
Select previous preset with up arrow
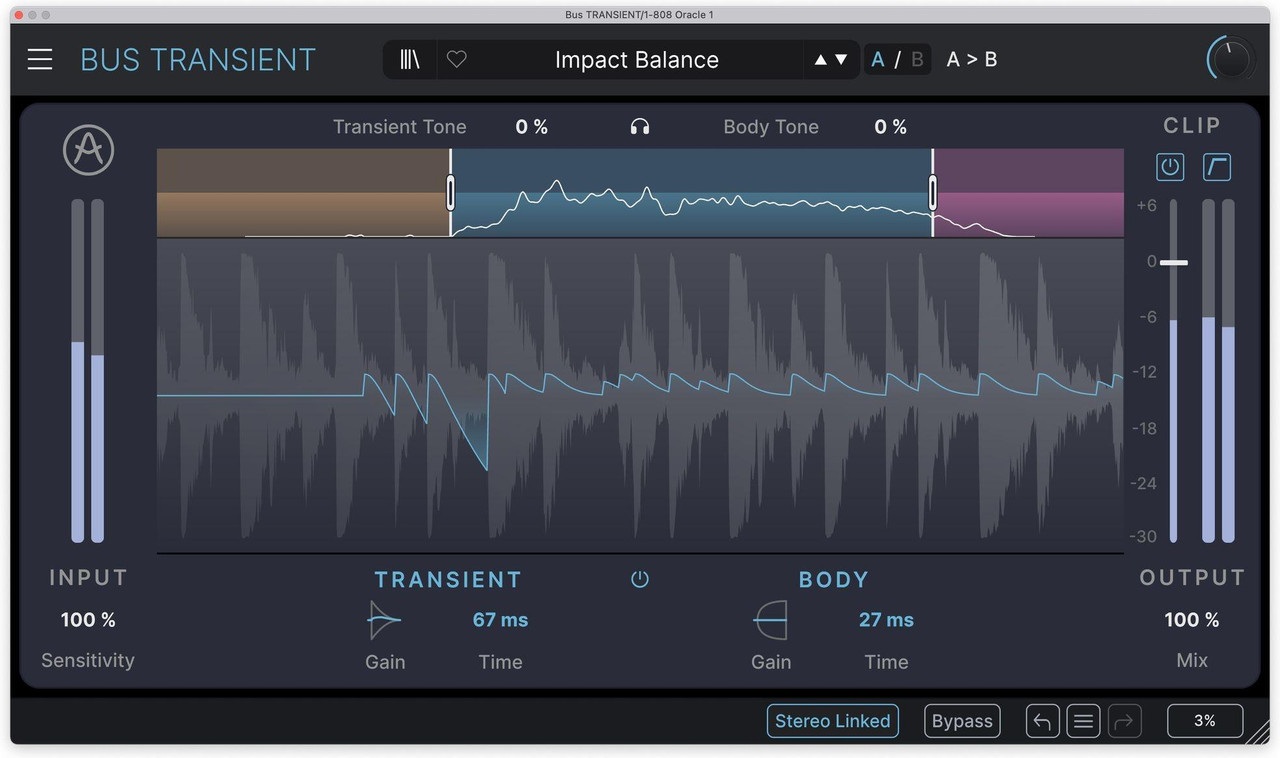coord(821,60)
